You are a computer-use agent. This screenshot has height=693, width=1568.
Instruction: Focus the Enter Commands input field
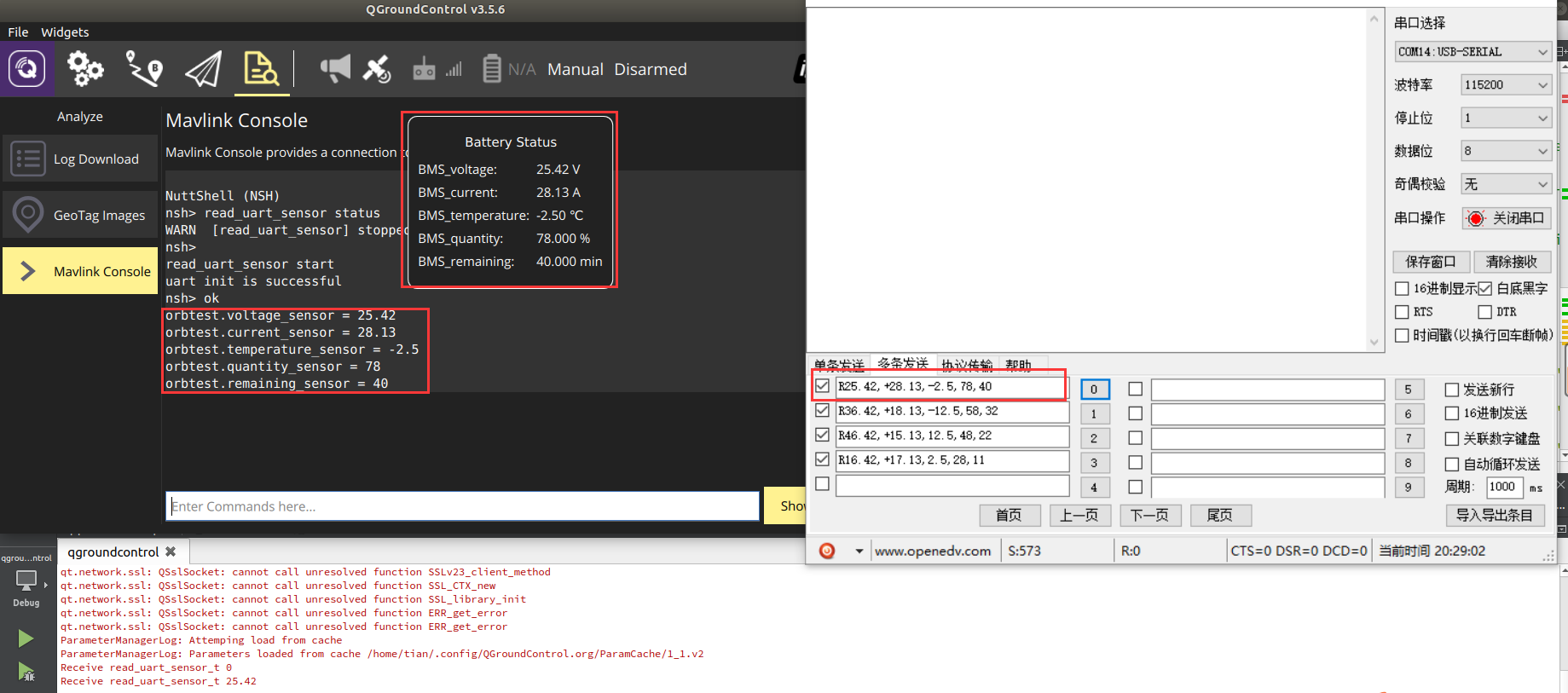462,506
